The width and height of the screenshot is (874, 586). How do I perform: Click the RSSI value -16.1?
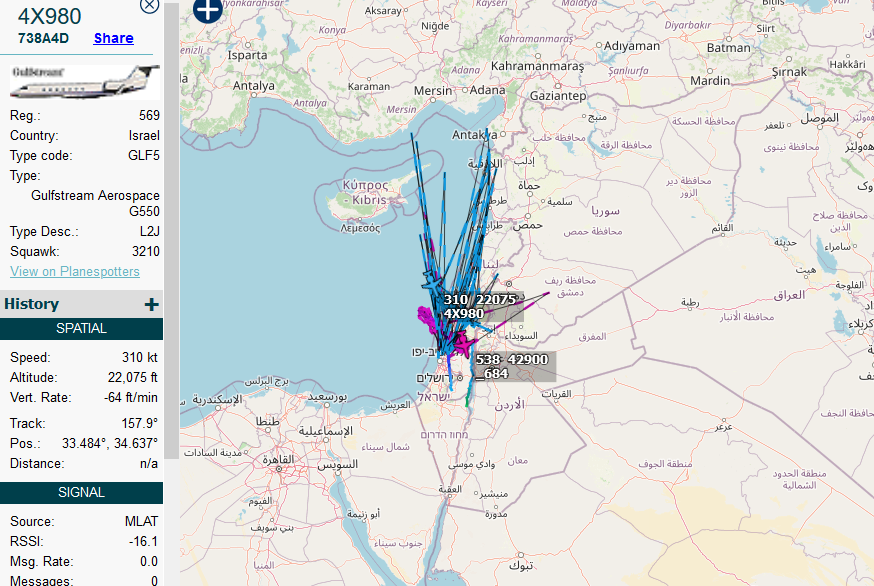(144, 541)
